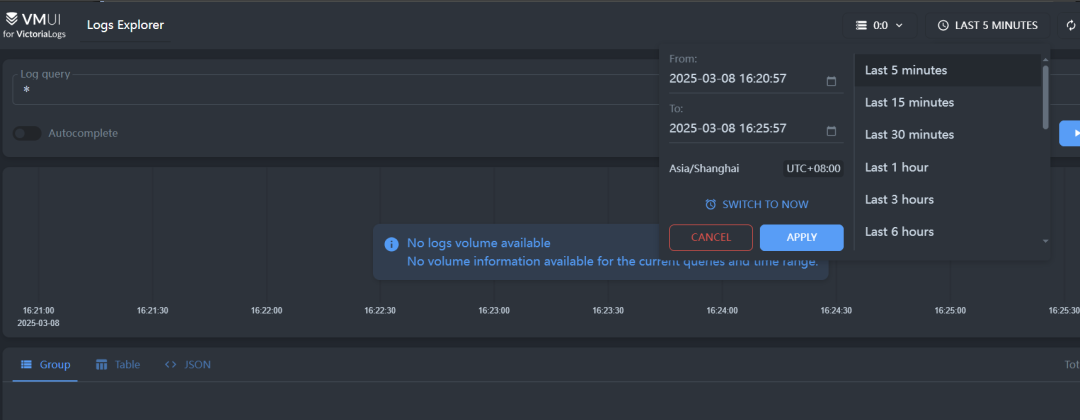The height and width of the screenshot is (420, 1080).
Task: Click the blue run query button
Action: [1071, 133]
